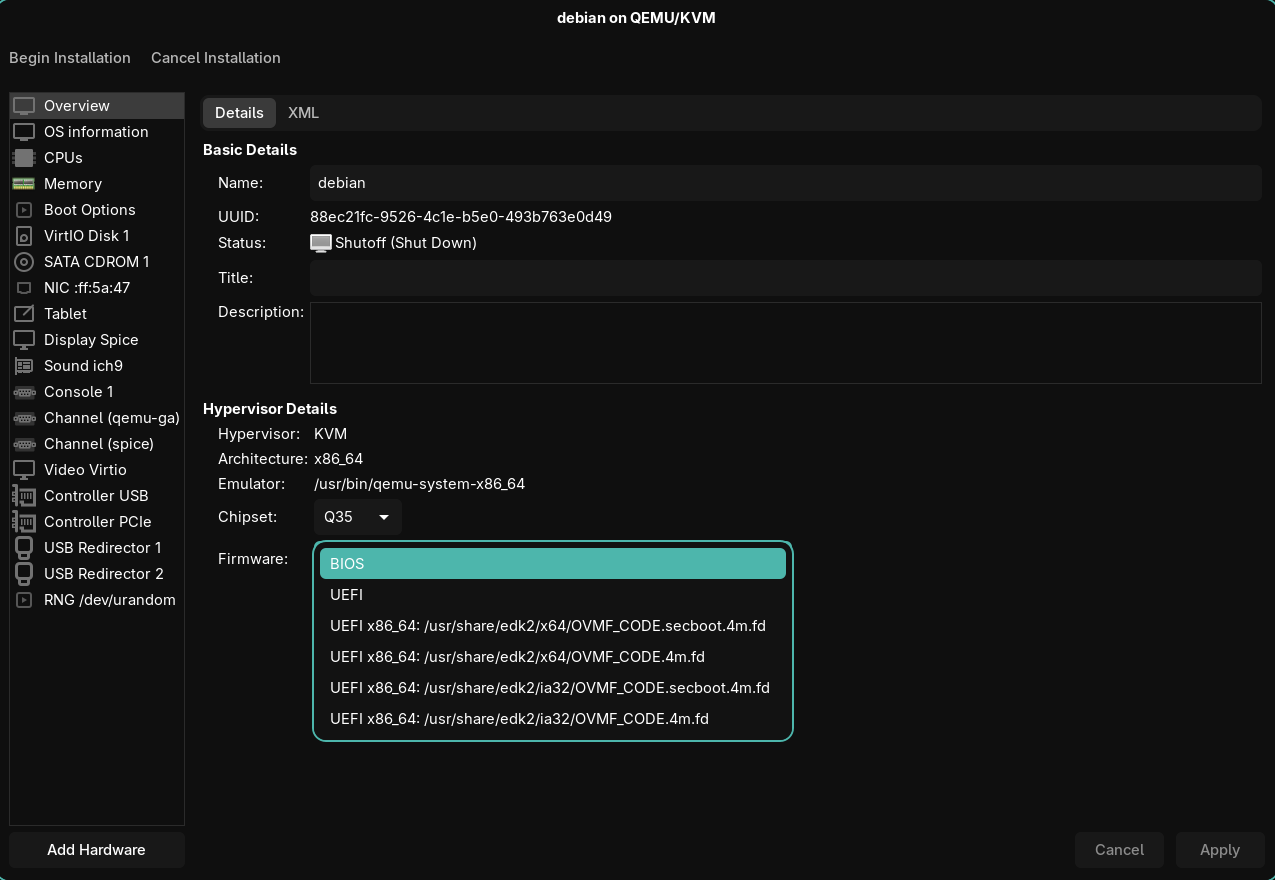
Task: Click the USB Redirector 1 icon
Action: click(x=24, y=548)
